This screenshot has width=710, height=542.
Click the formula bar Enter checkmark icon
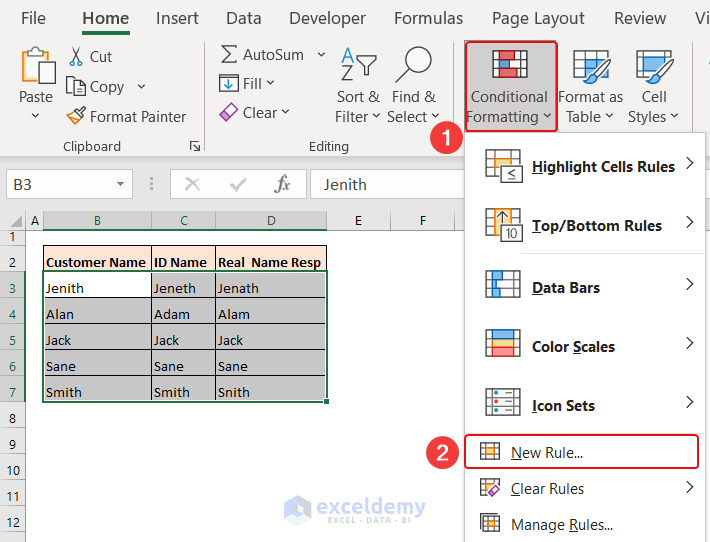click(x=238, y=184)
